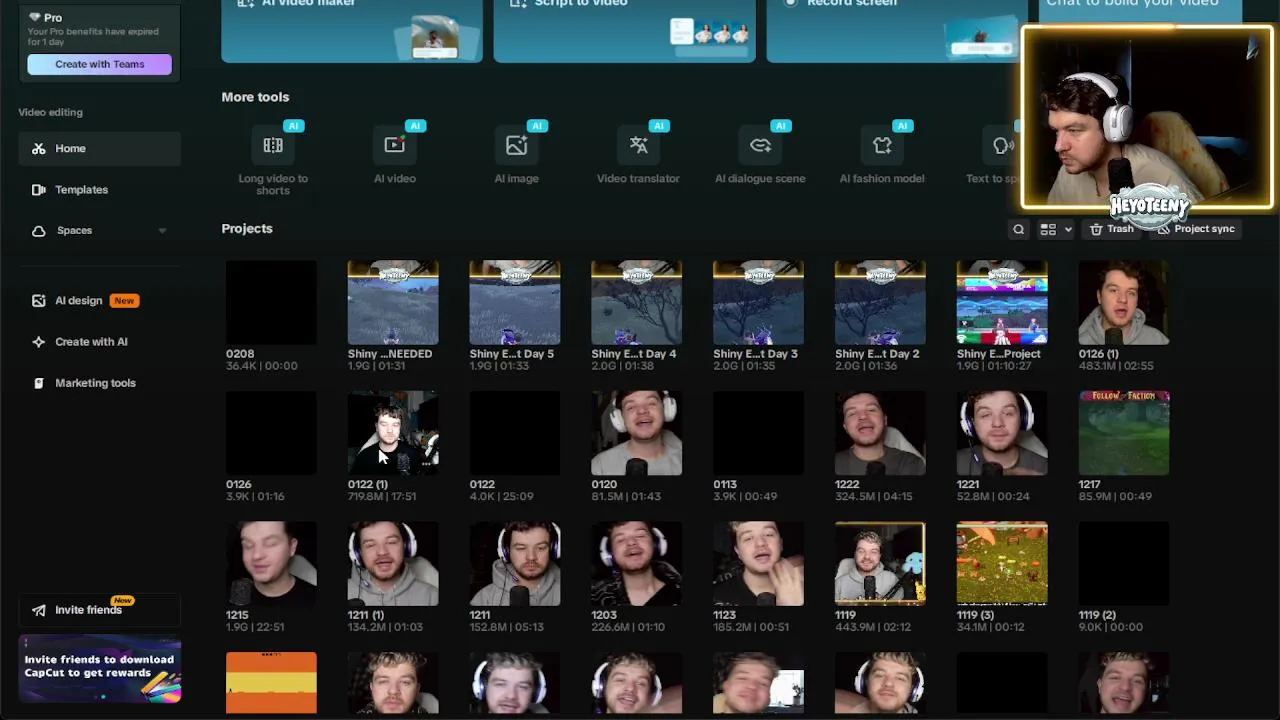Screen dimensions: 1280x720
Task: Open the Shiny NEEDED project thumbnail
Action: pyautogui.click(x=393, y=302)
